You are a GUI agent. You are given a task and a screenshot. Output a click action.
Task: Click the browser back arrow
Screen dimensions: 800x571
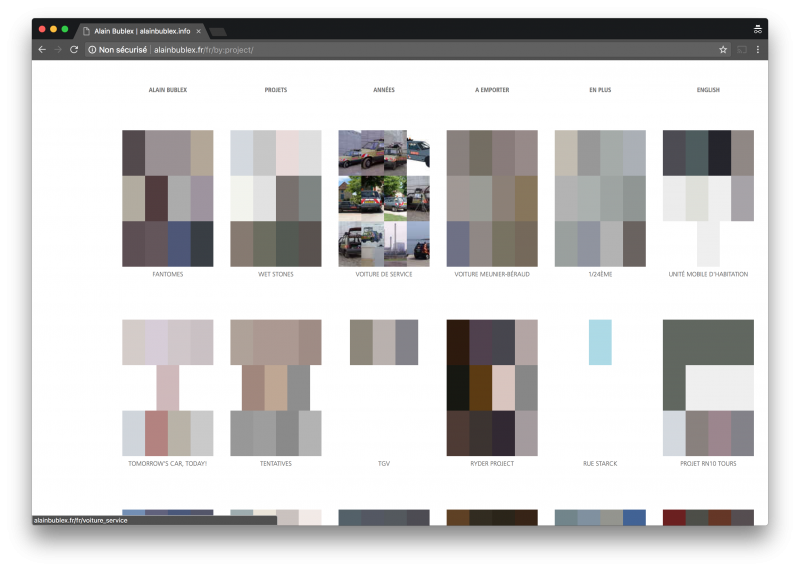coord(42,49)
